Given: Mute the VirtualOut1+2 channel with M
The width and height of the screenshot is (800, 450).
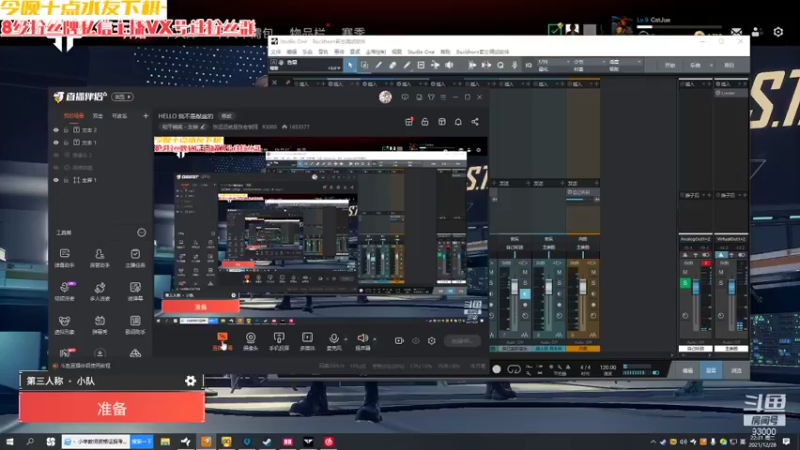Looking at the screenshot, I should 721,272.
